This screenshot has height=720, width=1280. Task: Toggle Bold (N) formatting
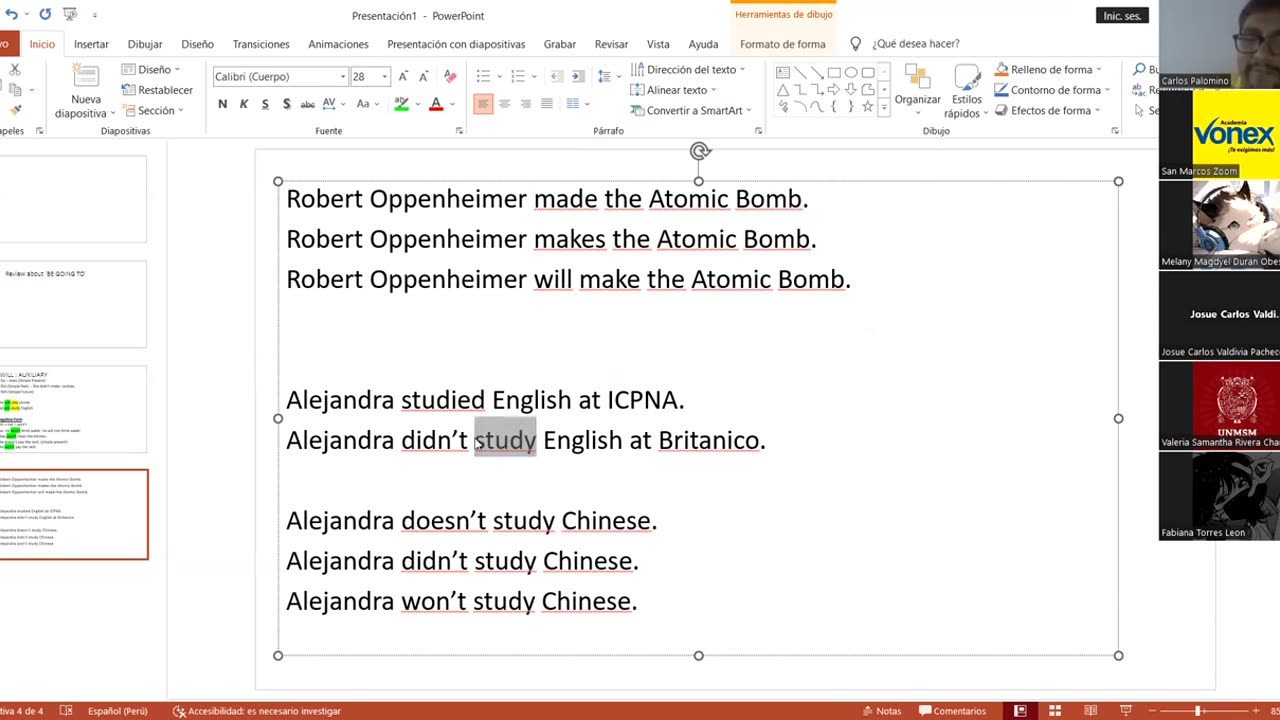pyautogui.click(x=222, y=104)
